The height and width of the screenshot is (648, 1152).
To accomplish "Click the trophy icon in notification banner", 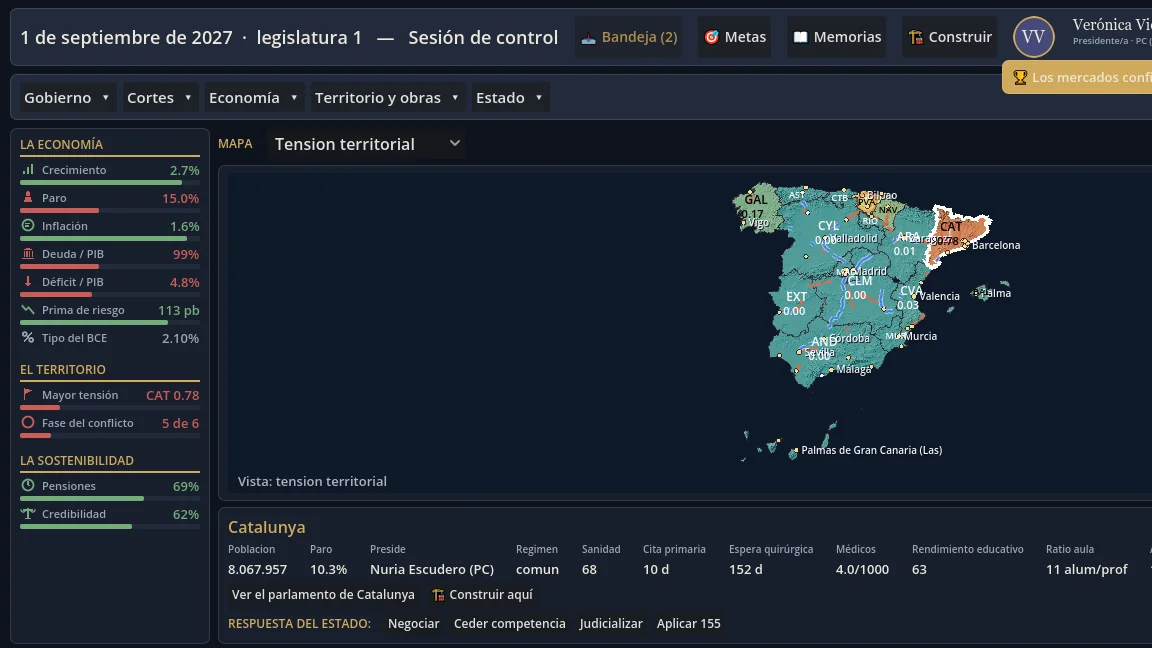I will [1020, 77].
